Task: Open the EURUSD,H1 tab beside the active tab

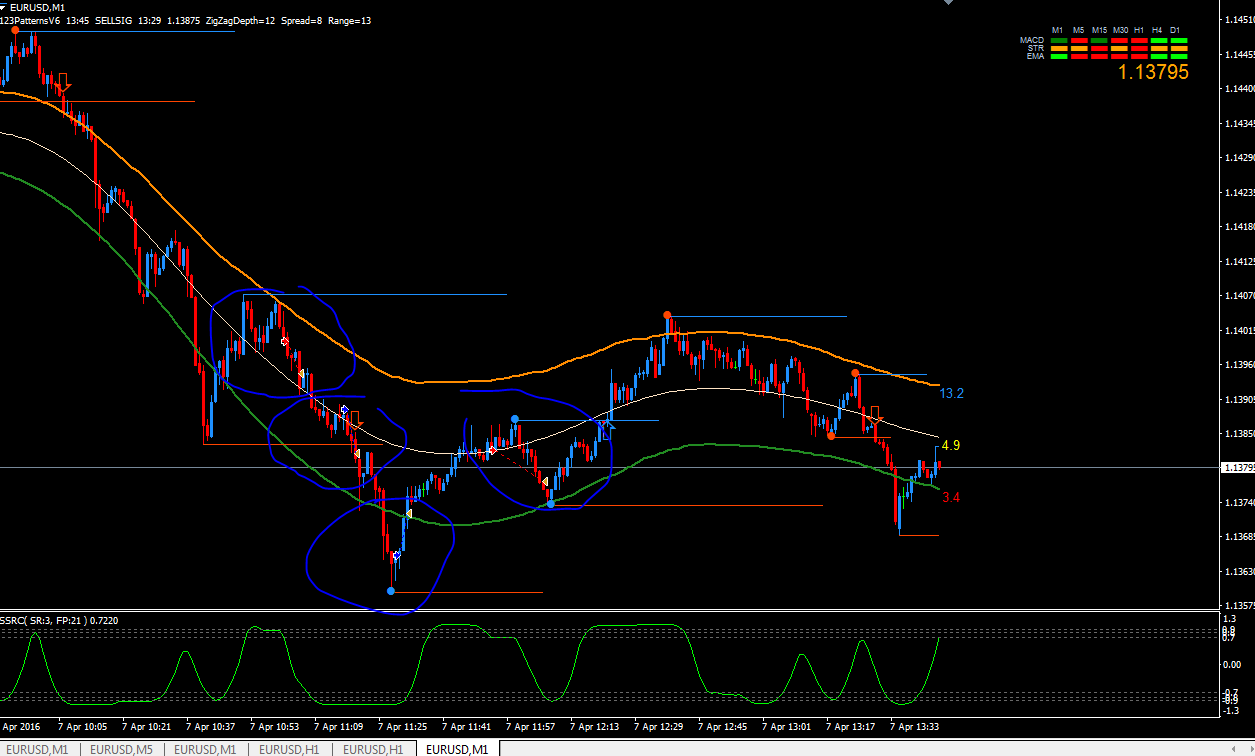Action: coord(373,749)
